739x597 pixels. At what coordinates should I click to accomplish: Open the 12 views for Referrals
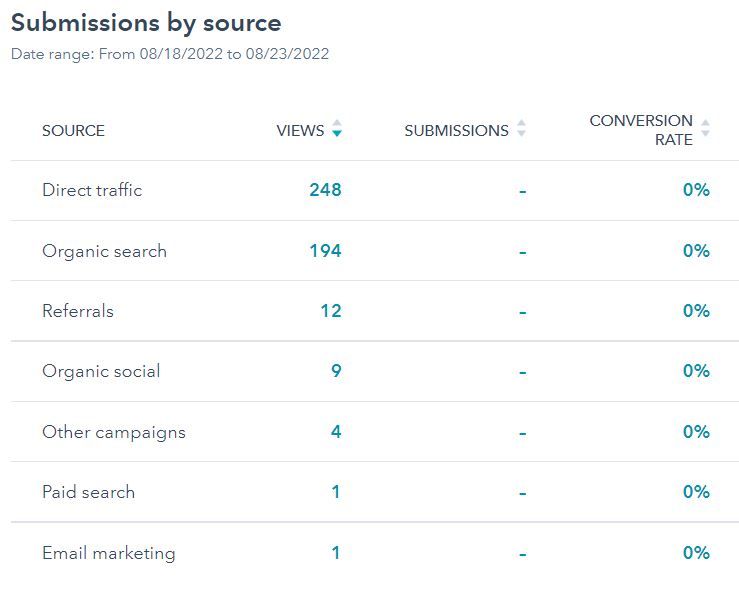[331, 311]
